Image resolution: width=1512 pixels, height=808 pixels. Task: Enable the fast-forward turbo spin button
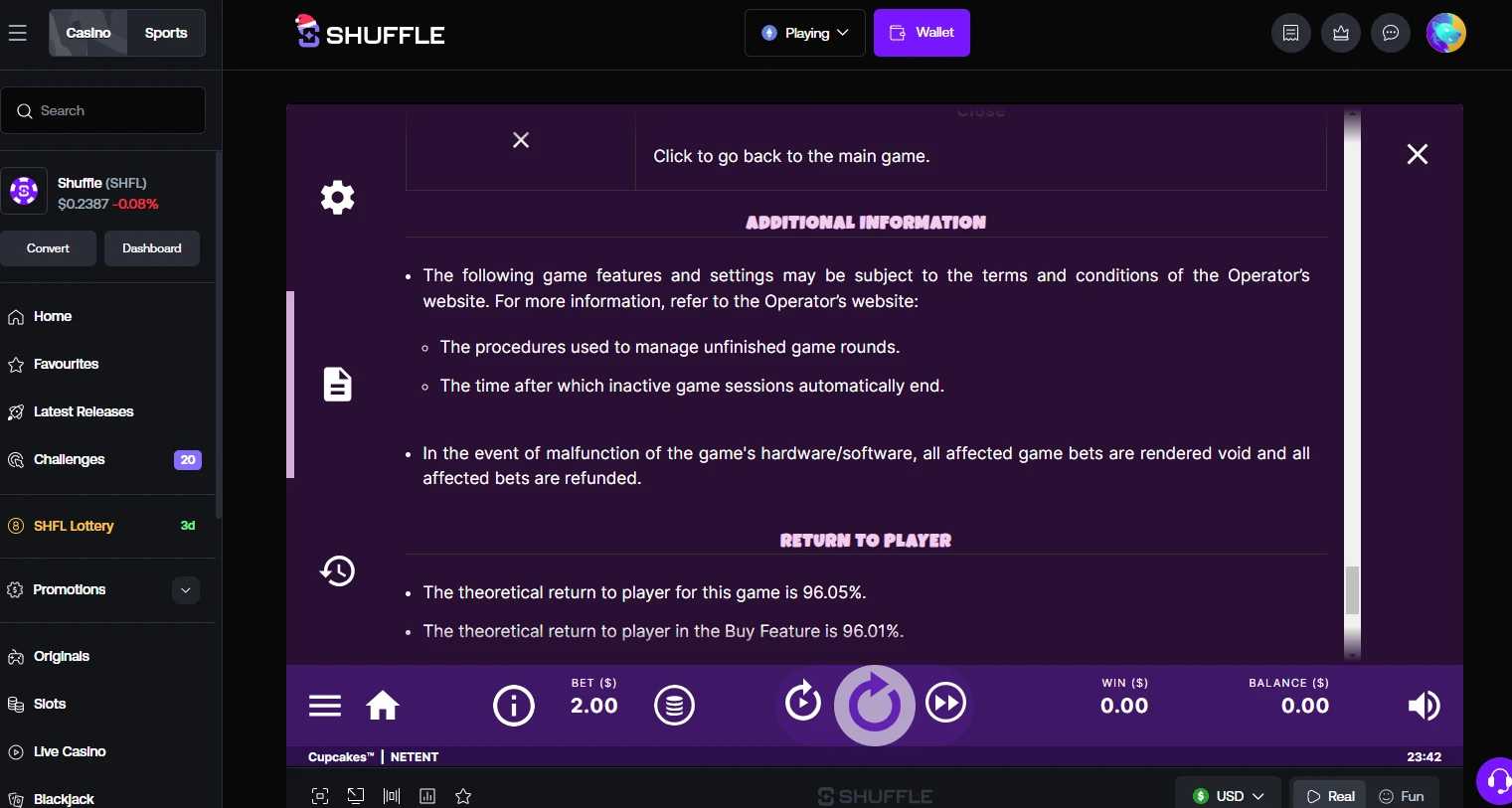point(945,703)
